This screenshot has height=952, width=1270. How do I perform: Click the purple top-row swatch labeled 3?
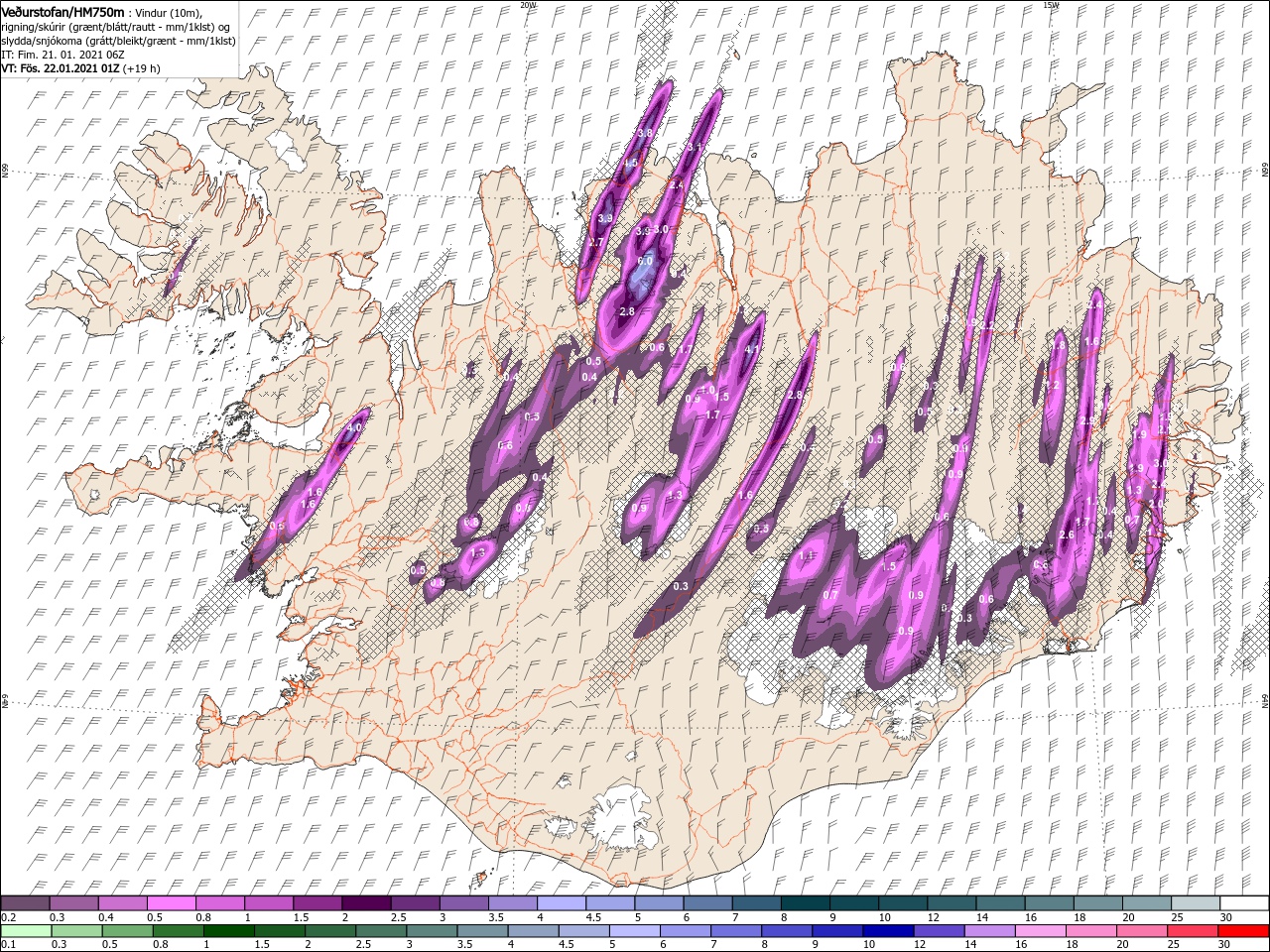click(464, 903)
